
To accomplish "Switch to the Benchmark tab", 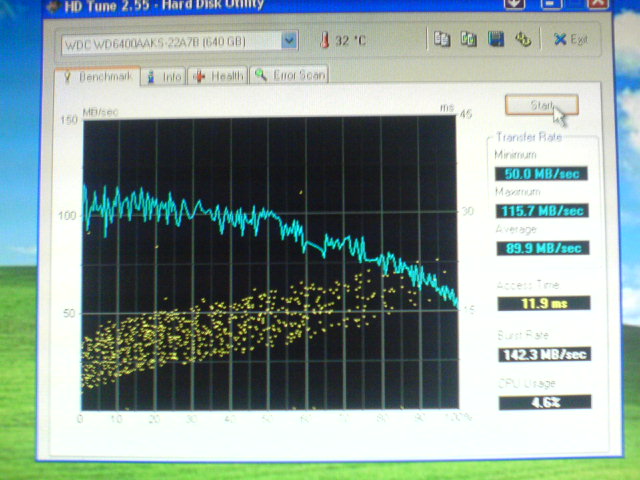I will [98, 76].
